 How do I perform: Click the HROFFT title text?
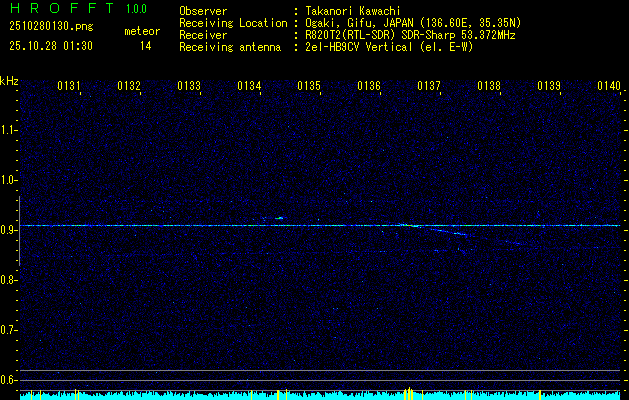[x=63, y=8]
